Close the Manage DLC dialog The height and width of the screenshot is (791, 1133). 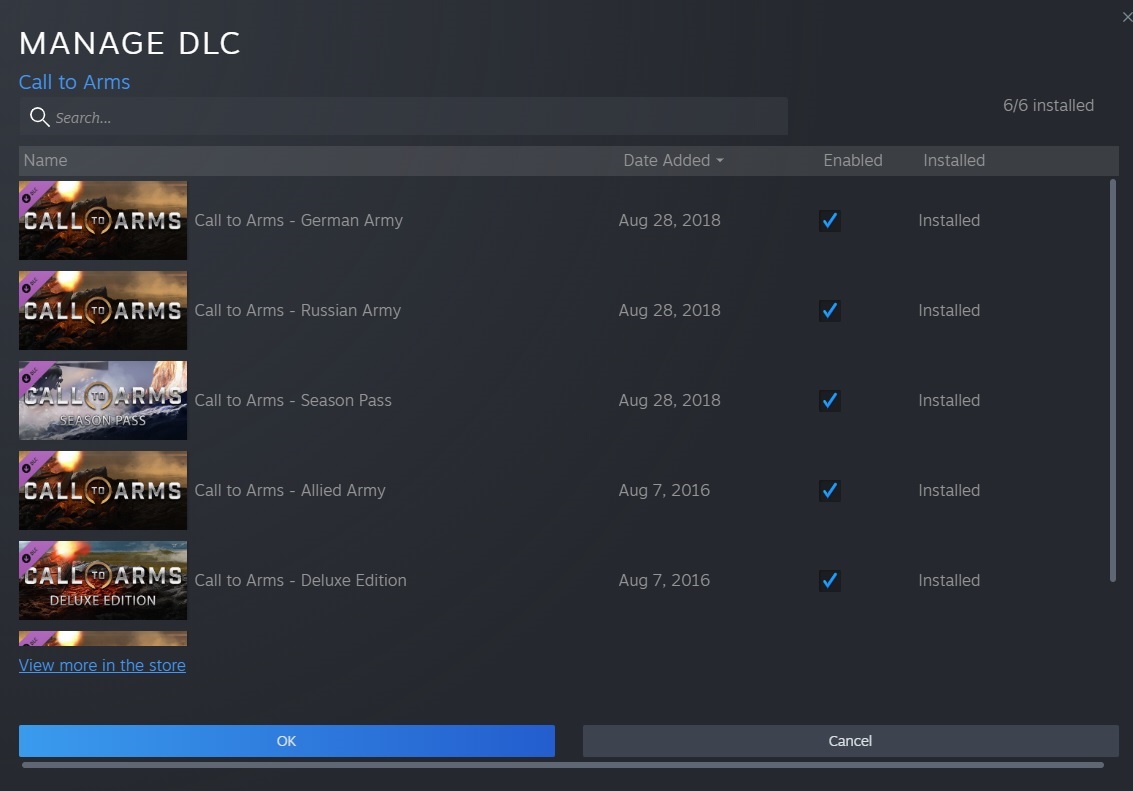pos(1126,17)
